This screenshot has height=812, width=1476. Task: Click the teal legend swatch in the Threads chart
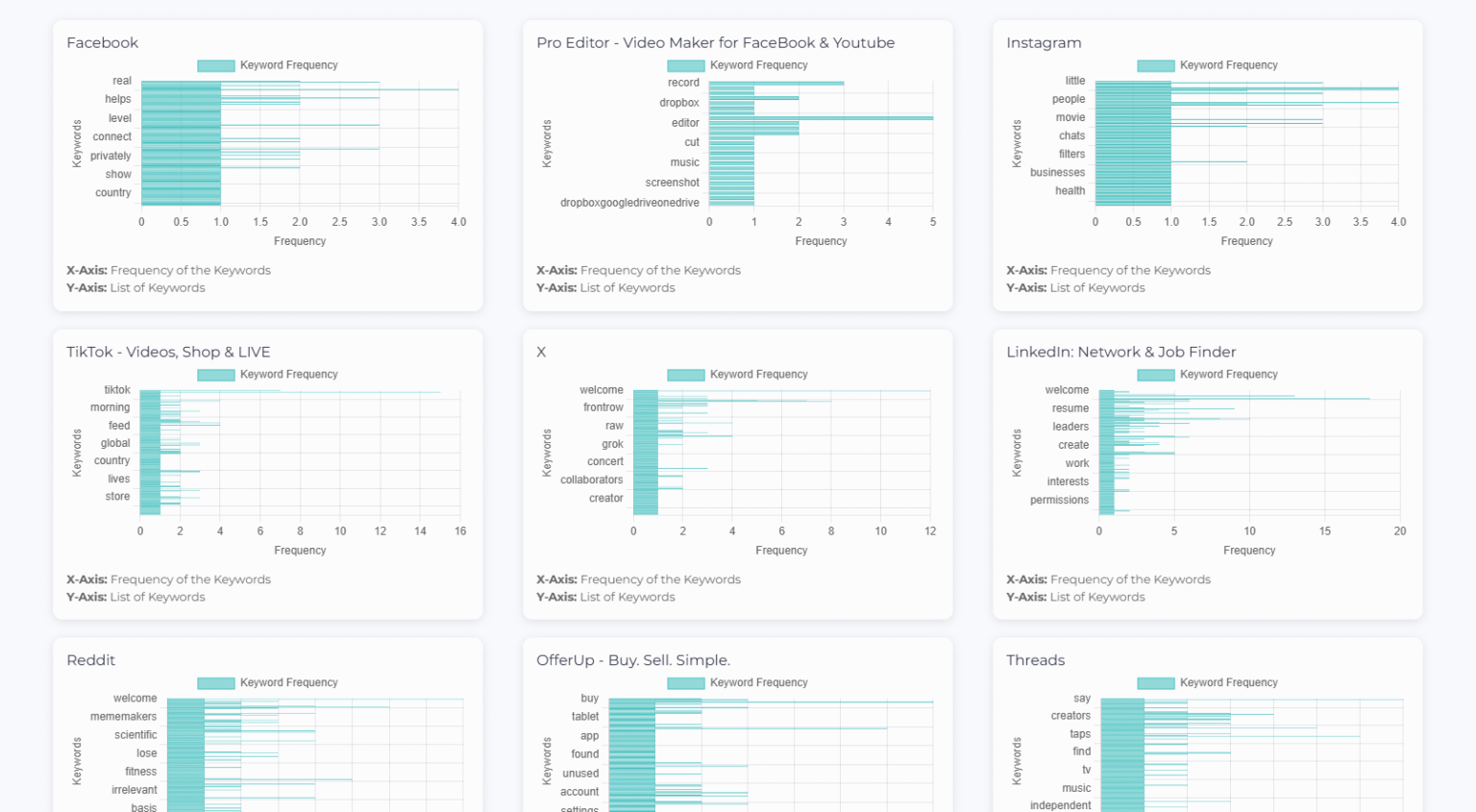[x=1156, y=683]
